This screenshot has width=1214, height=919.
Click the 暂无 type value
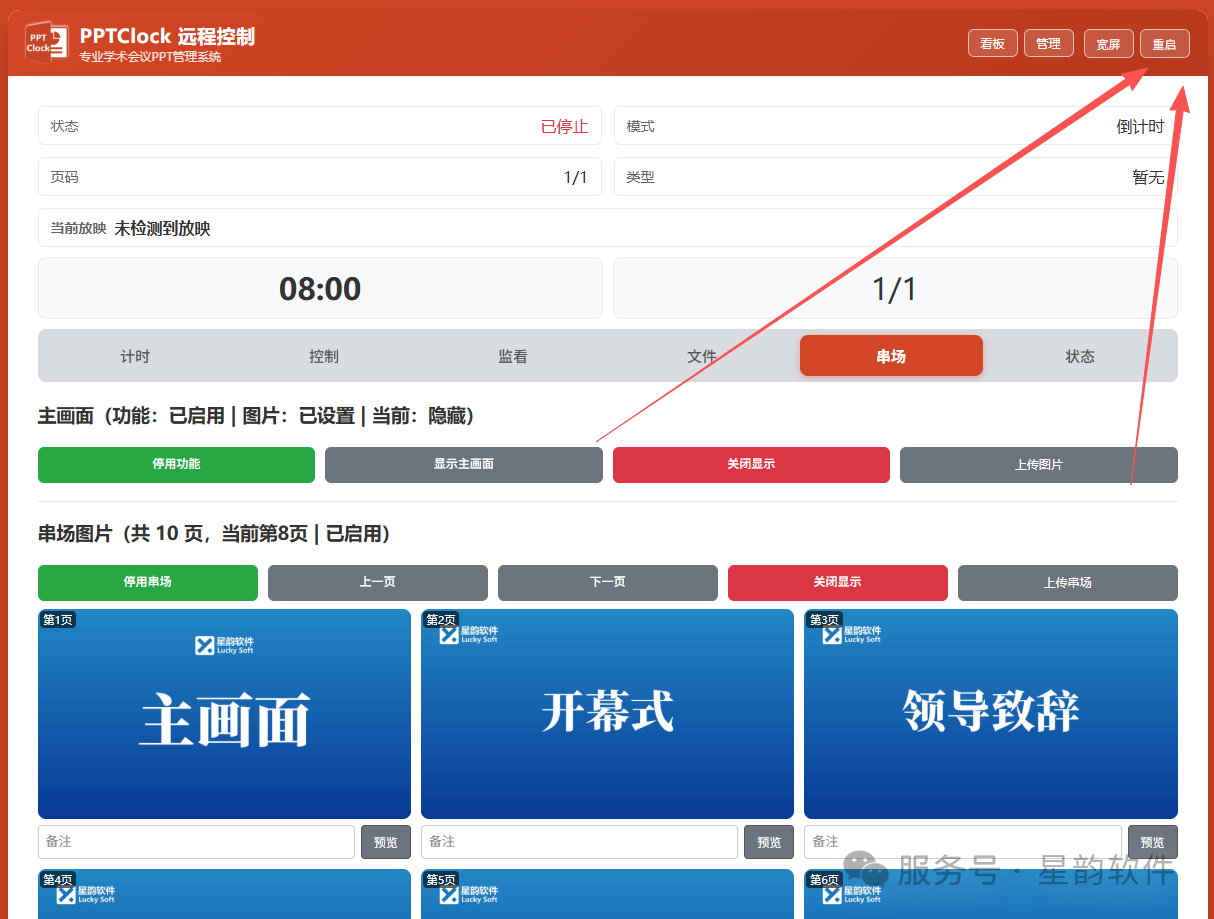tap(1149, 178)
